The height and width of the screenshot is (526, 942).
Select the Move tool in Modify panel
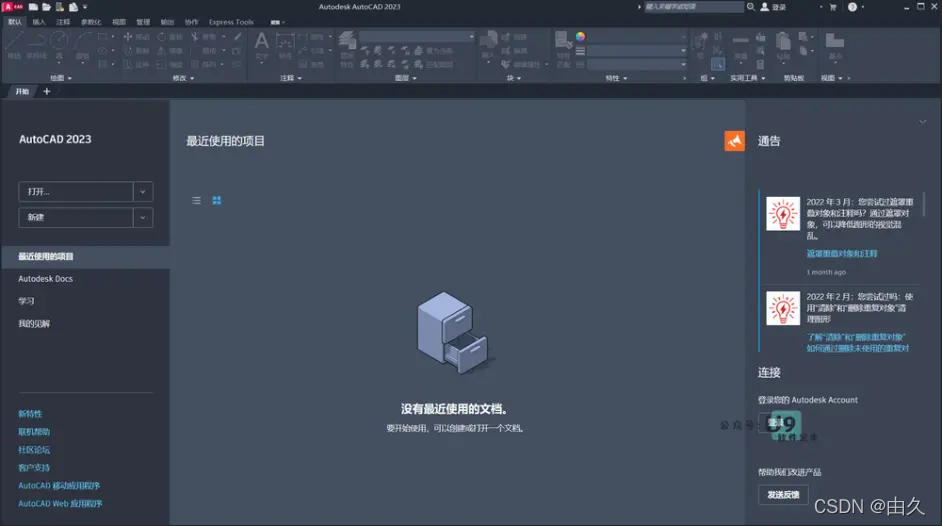136,37
